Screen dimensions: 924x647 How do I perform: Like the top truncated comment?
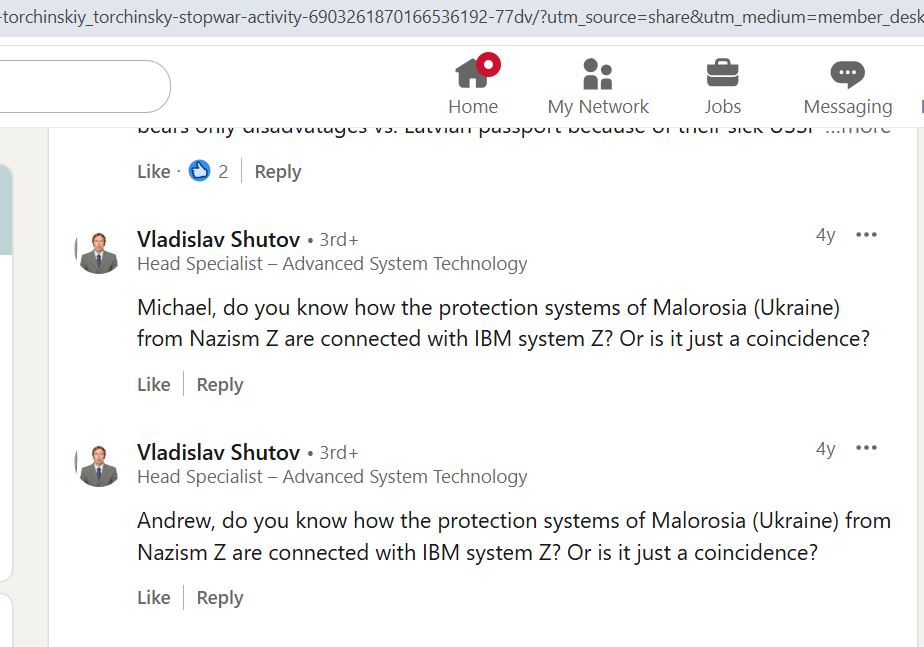(154, 172)
